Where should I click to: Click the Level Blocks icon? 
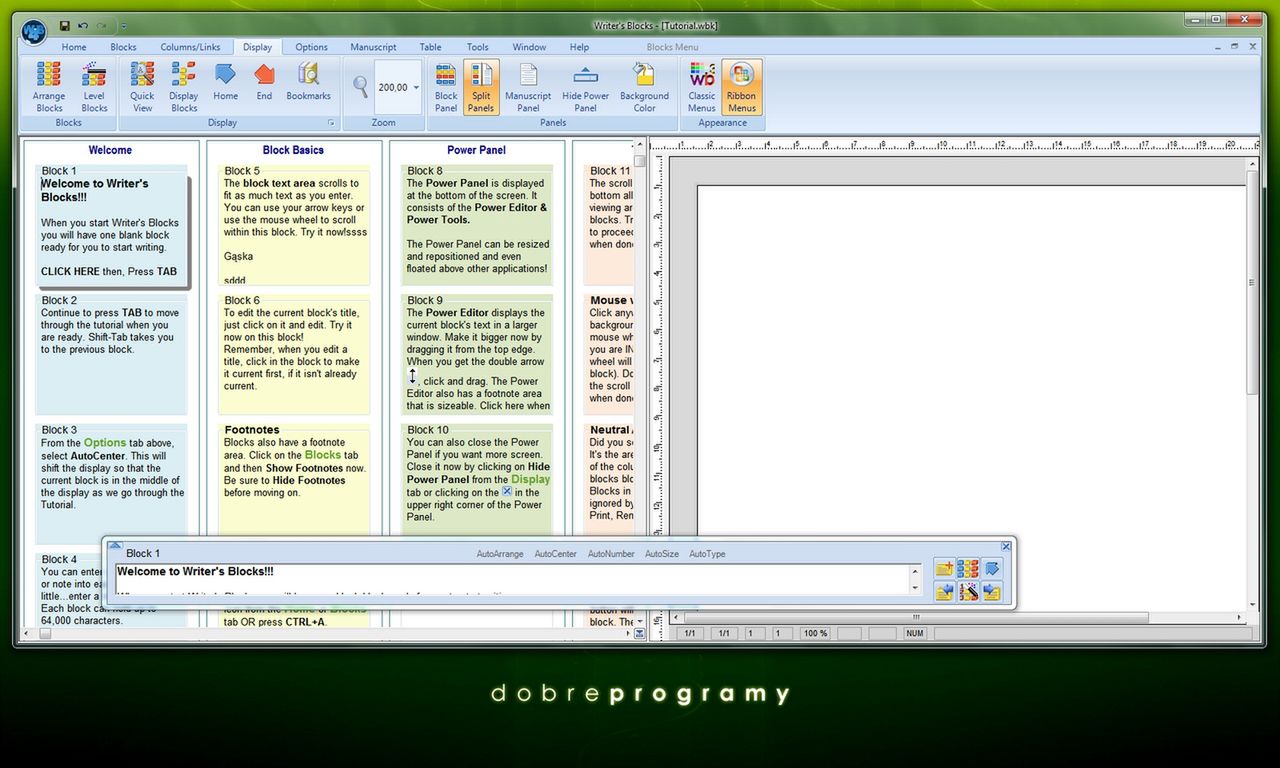point(94,87)
